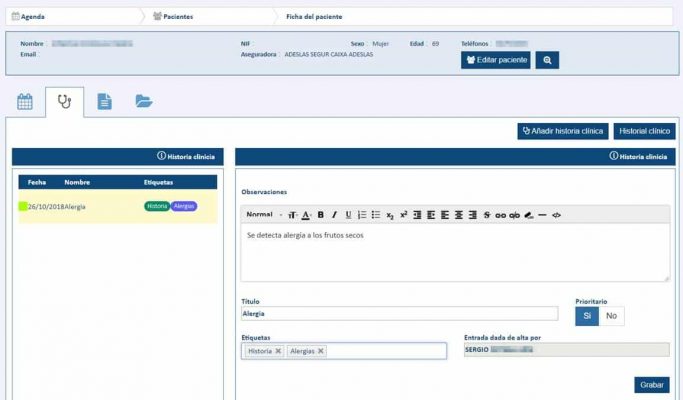The height and width of the screenshot is (400, 683).
Task: Toggle underline formatting in editor
Action: coord(348,215)
